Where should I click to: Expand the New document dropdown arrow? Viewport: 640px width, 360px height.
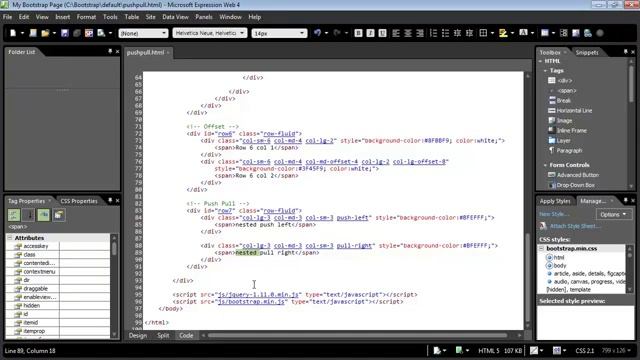(x=22, y=33)
